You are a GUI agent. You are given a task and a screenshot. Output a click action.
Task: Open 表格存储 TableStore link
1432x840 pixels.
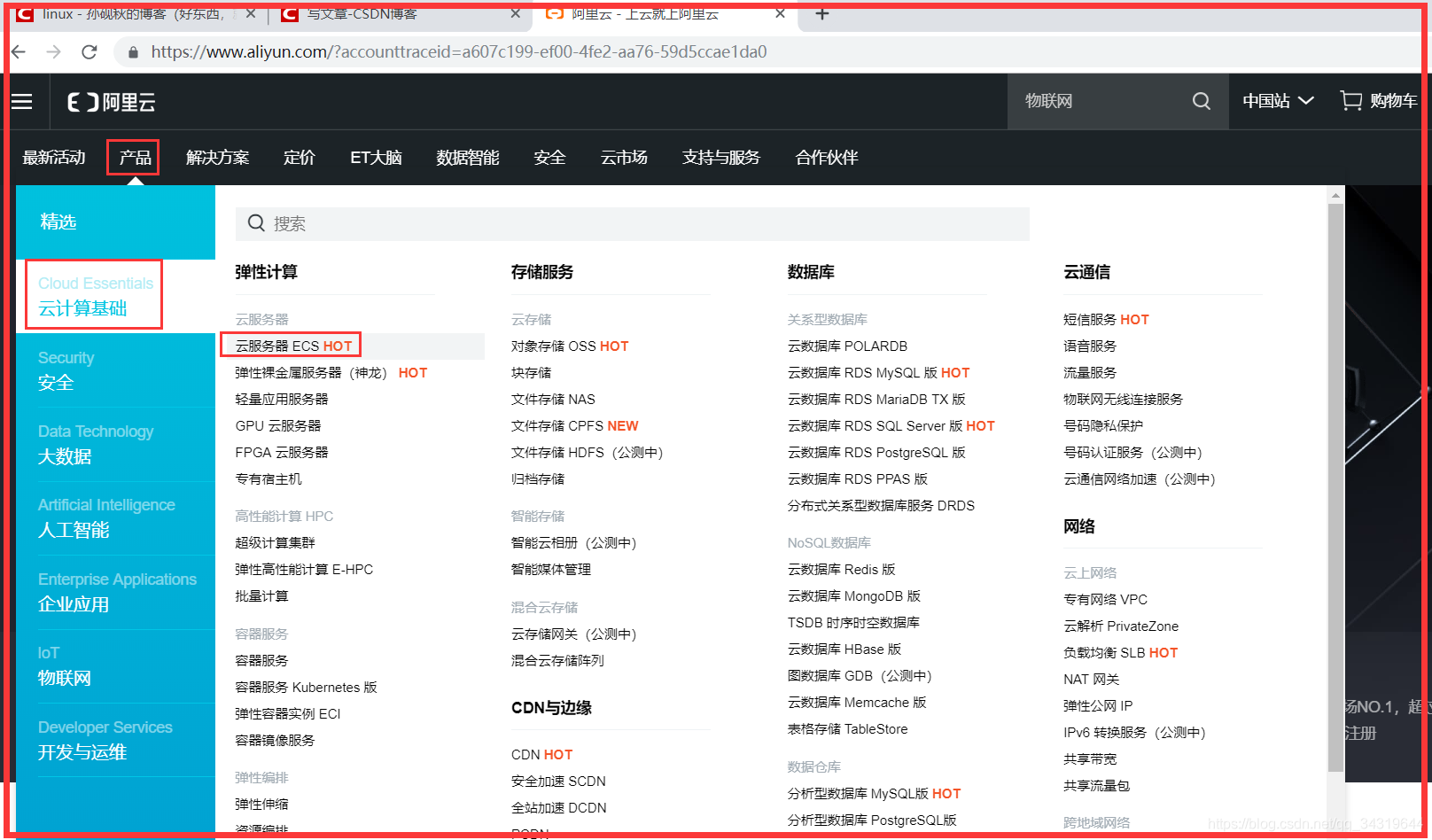[x=847, y=728]
